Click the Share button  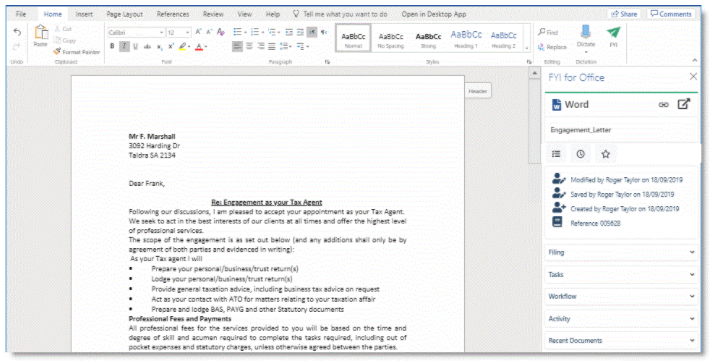(624, 14)
